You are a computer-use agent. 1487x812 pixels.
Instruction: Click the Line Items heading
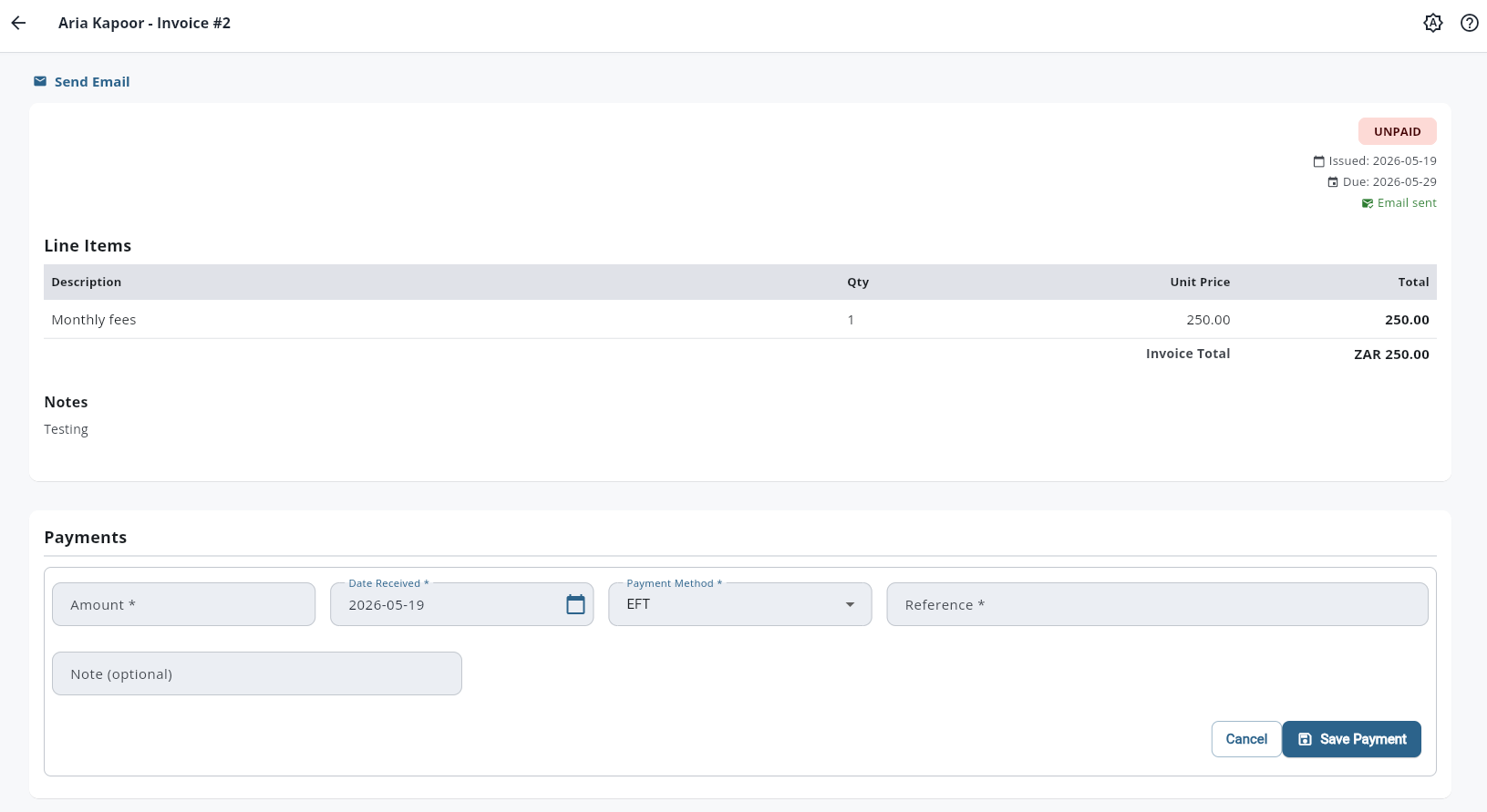pyautogui.click(x=88, y=246)
